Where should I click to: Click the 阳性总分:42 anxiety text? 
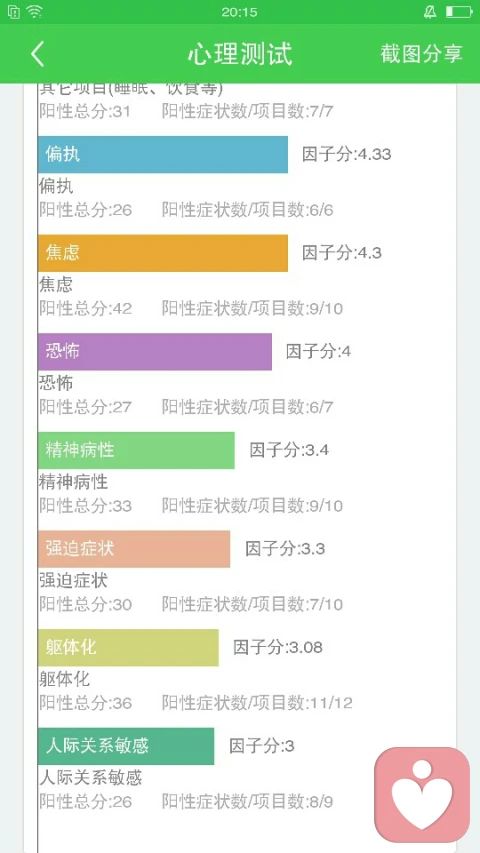[85, 309]
